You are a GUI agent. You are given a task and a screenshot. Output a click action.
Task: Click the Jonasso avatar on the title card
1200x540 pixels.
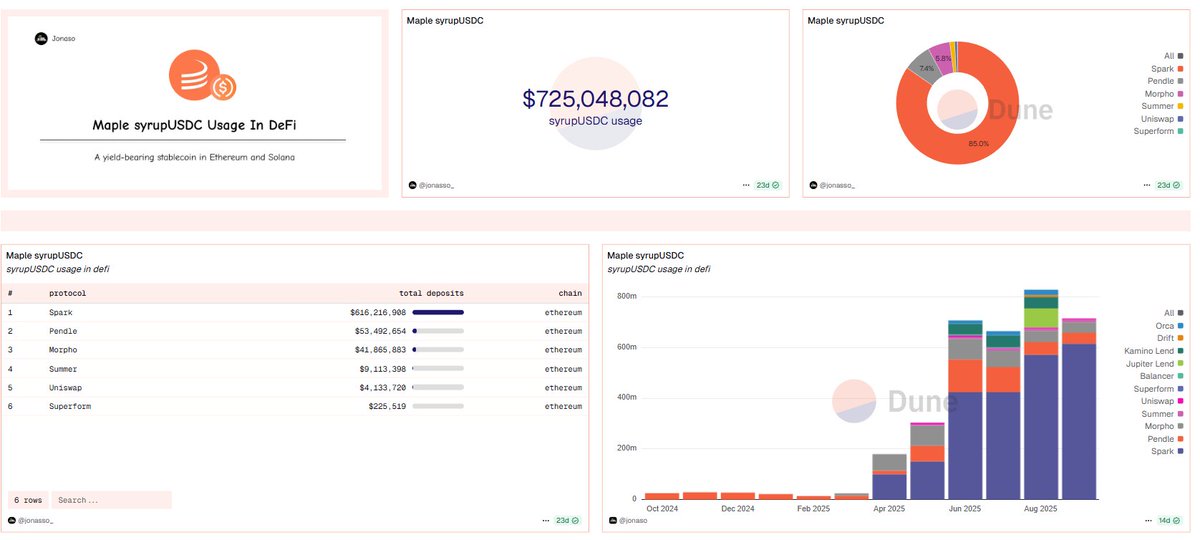pyautogui.click(x=41, y=39)
